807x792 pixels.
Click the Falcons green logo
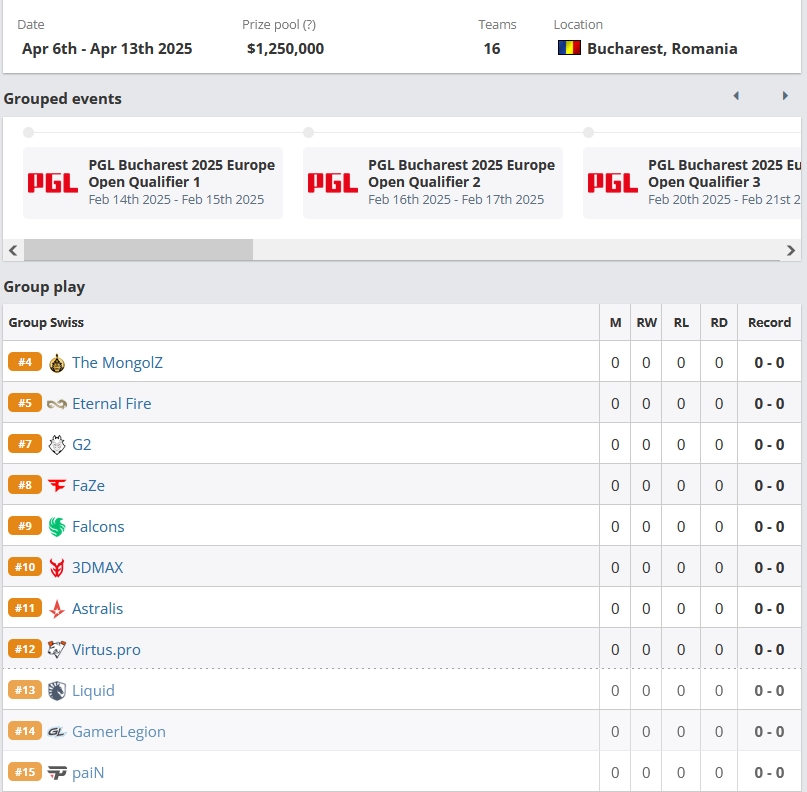[x=57, y=526]
